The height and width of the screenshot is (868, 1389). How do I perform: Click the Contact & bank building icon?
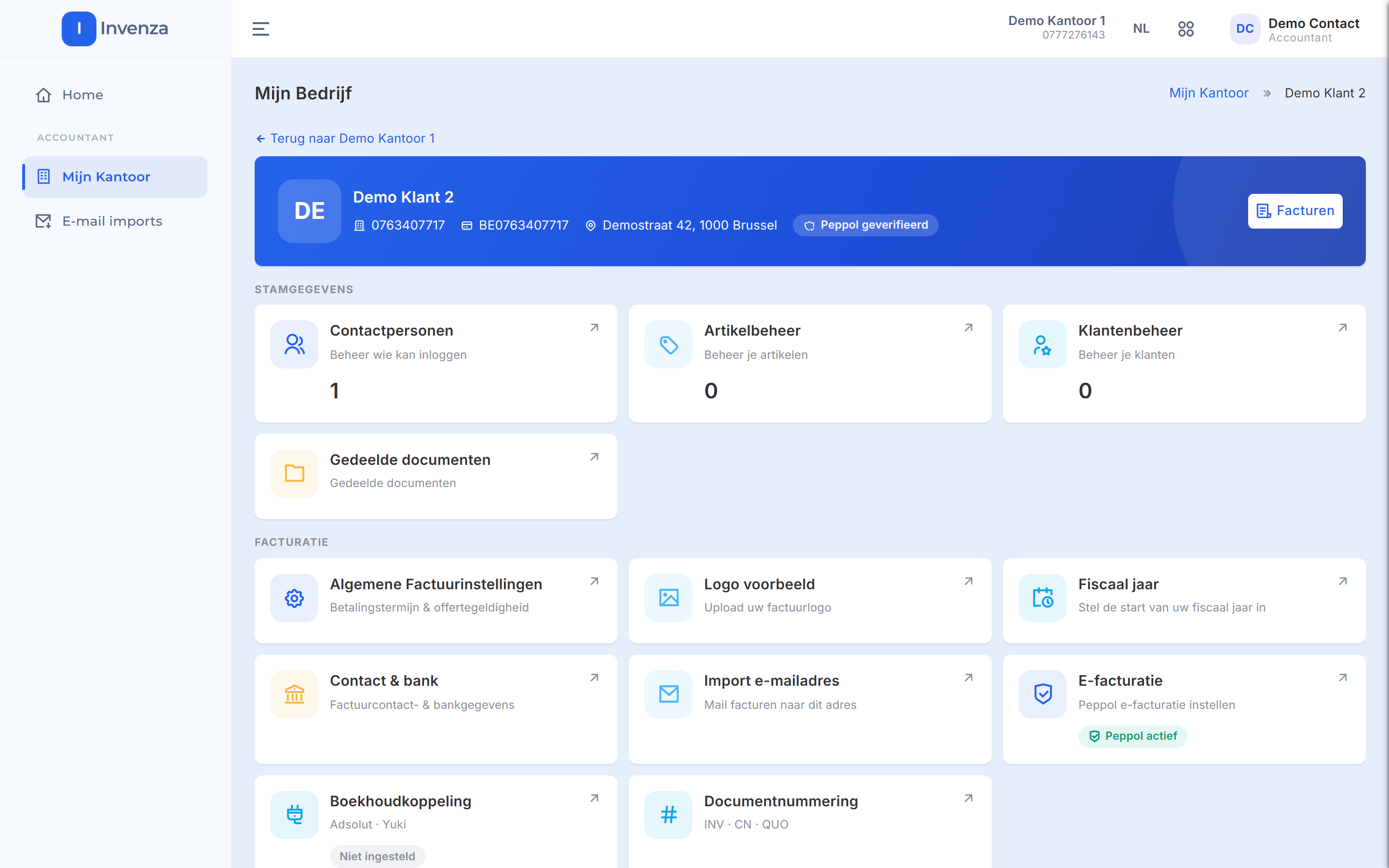[295, 694]
